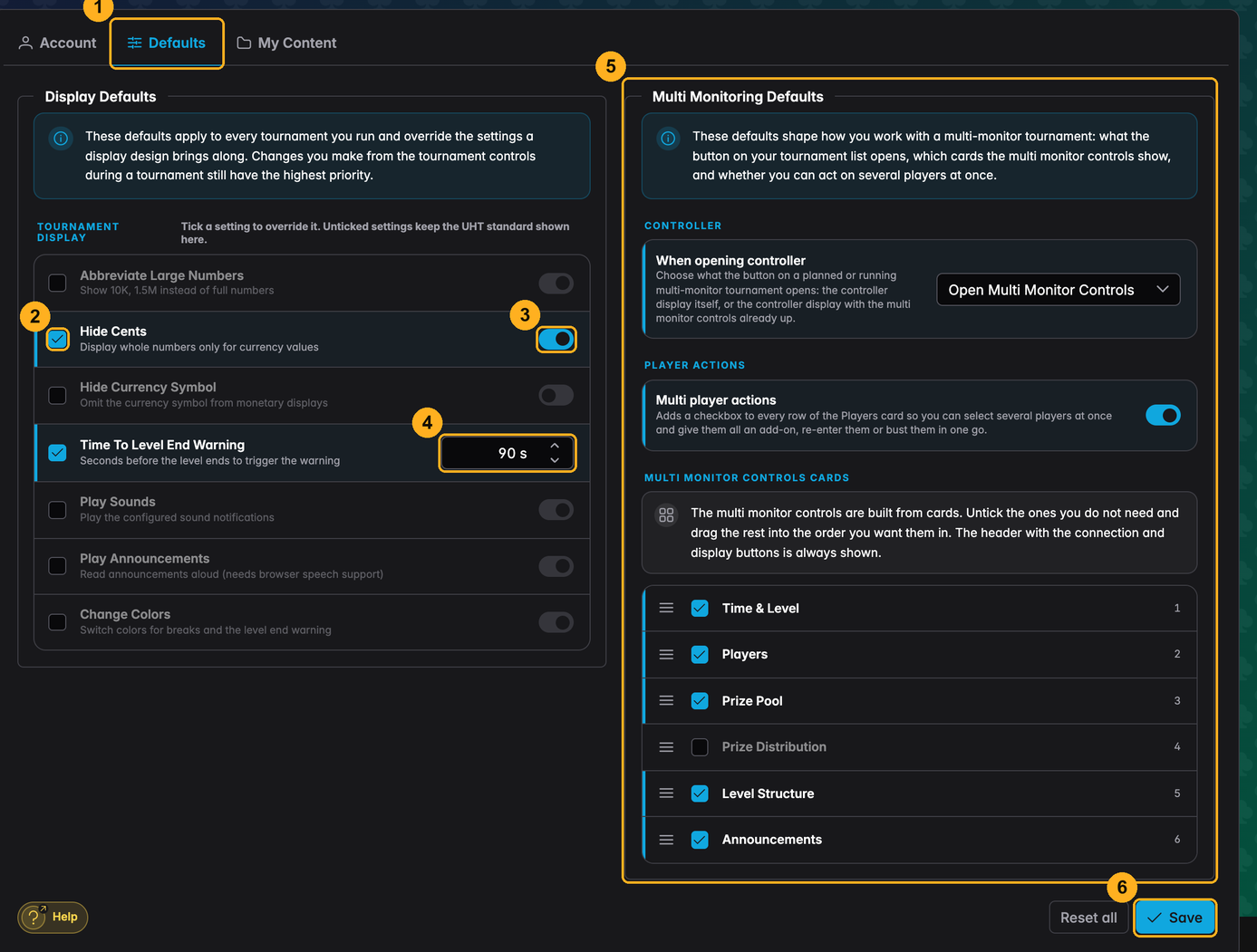Viewport: 1257px width, 952px height.
Task: Click the 90 s warning time field
Action: point(507,453)
